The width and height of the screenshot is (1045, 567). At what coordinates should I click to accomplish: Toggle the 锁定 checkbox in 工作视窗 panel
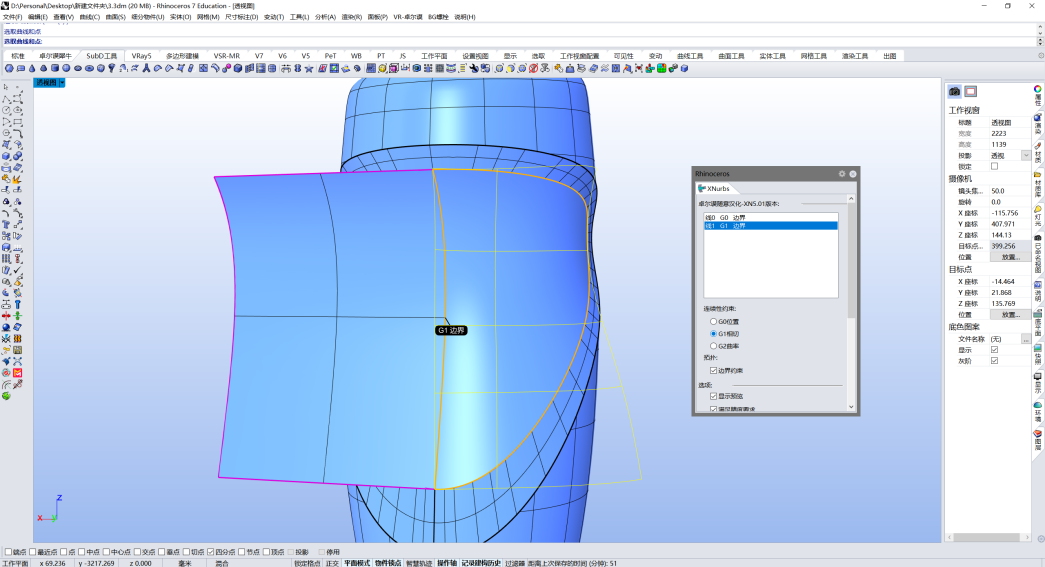(x=994, y=166)
